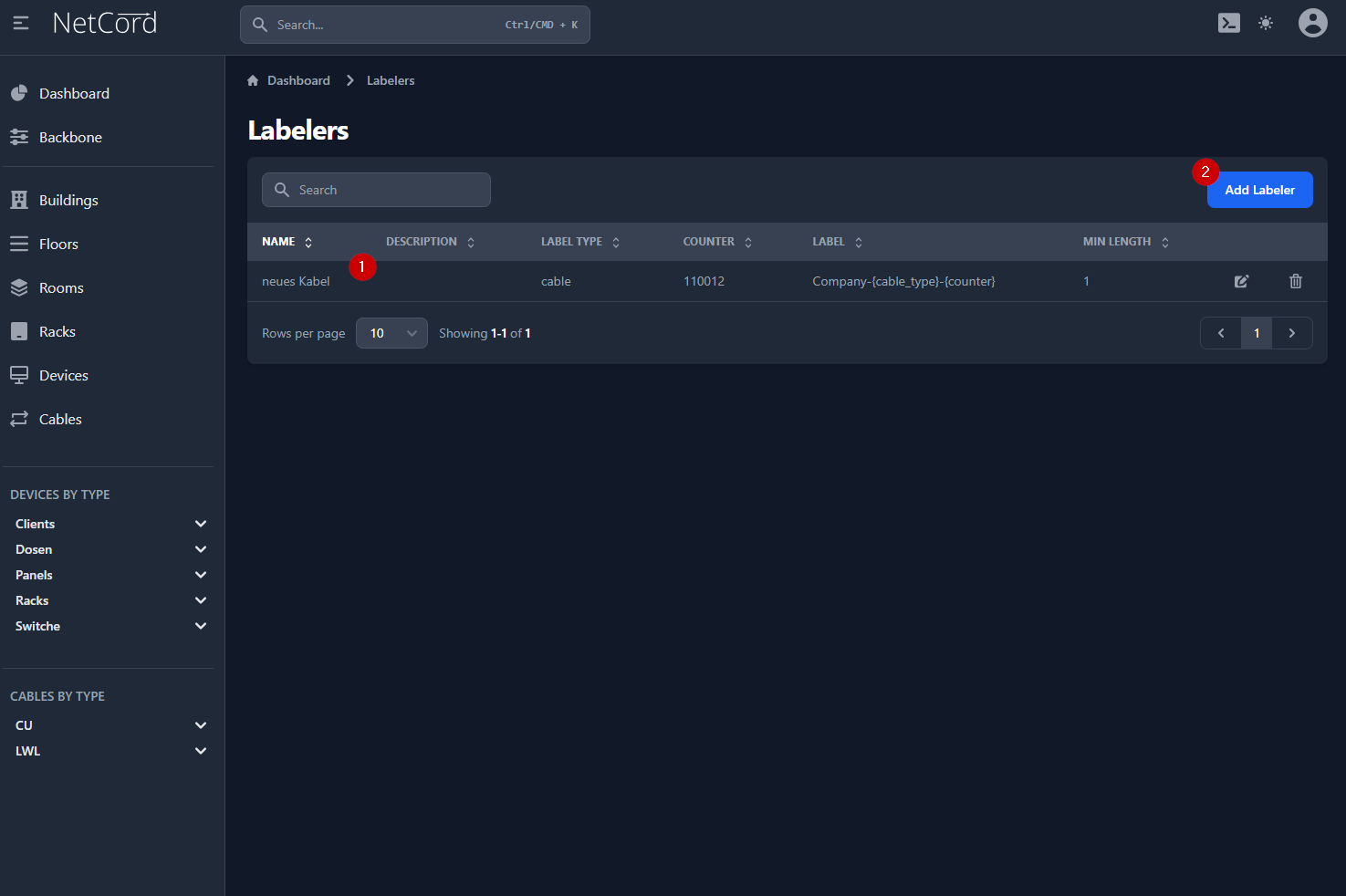
Task: Delete the neues Kabel labeler
Action: point(1296,281)
